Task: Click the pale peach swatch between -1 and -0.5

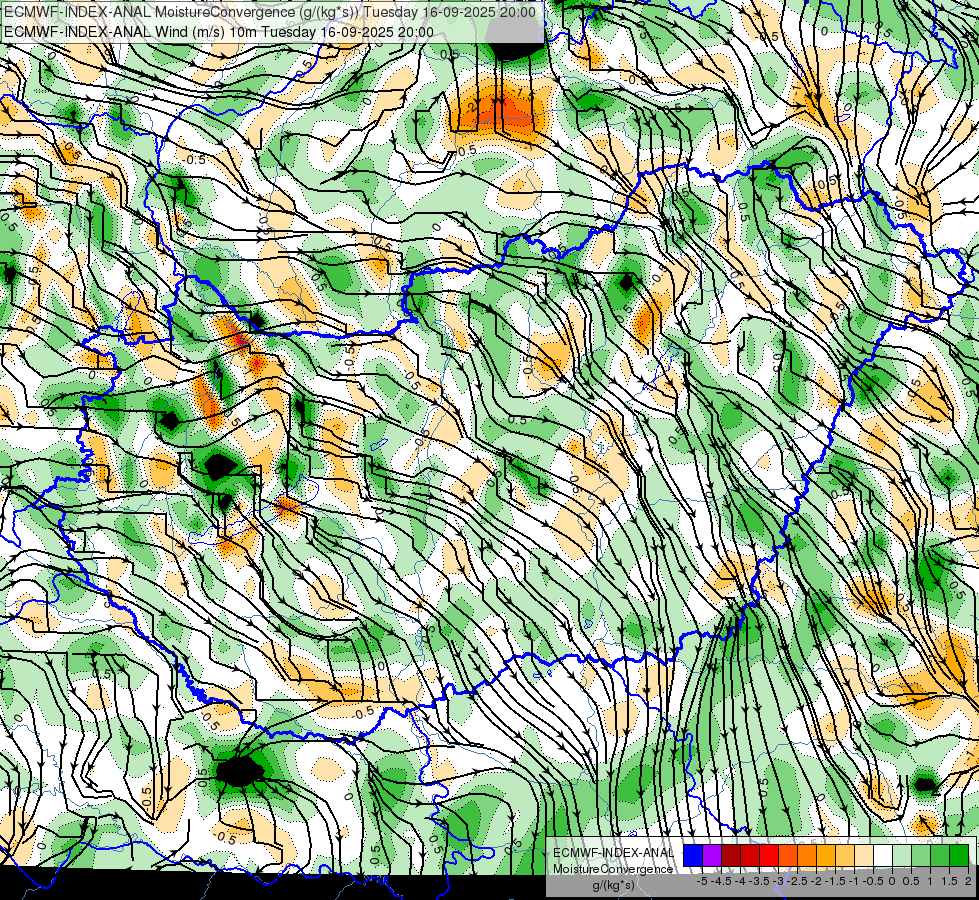Action: tap(864, 856)
